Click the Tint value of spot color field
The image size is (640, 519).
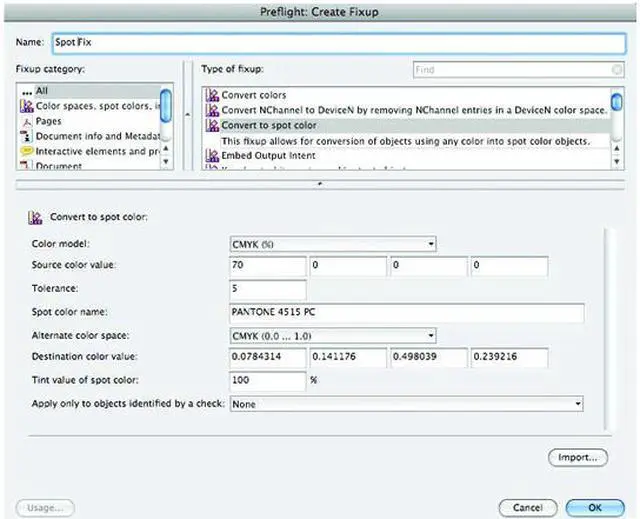click(x=268, y=381)
